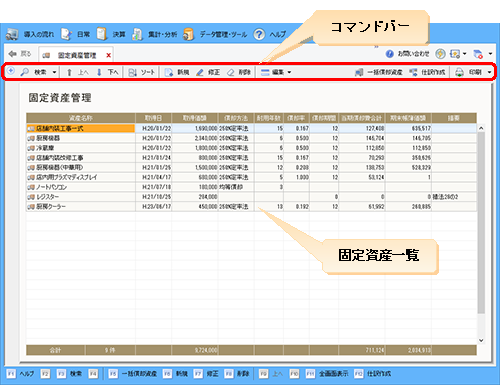Screen dimensions: 500x385
Task: Click the F6 新規 function key button
Action: click(175, 374)
